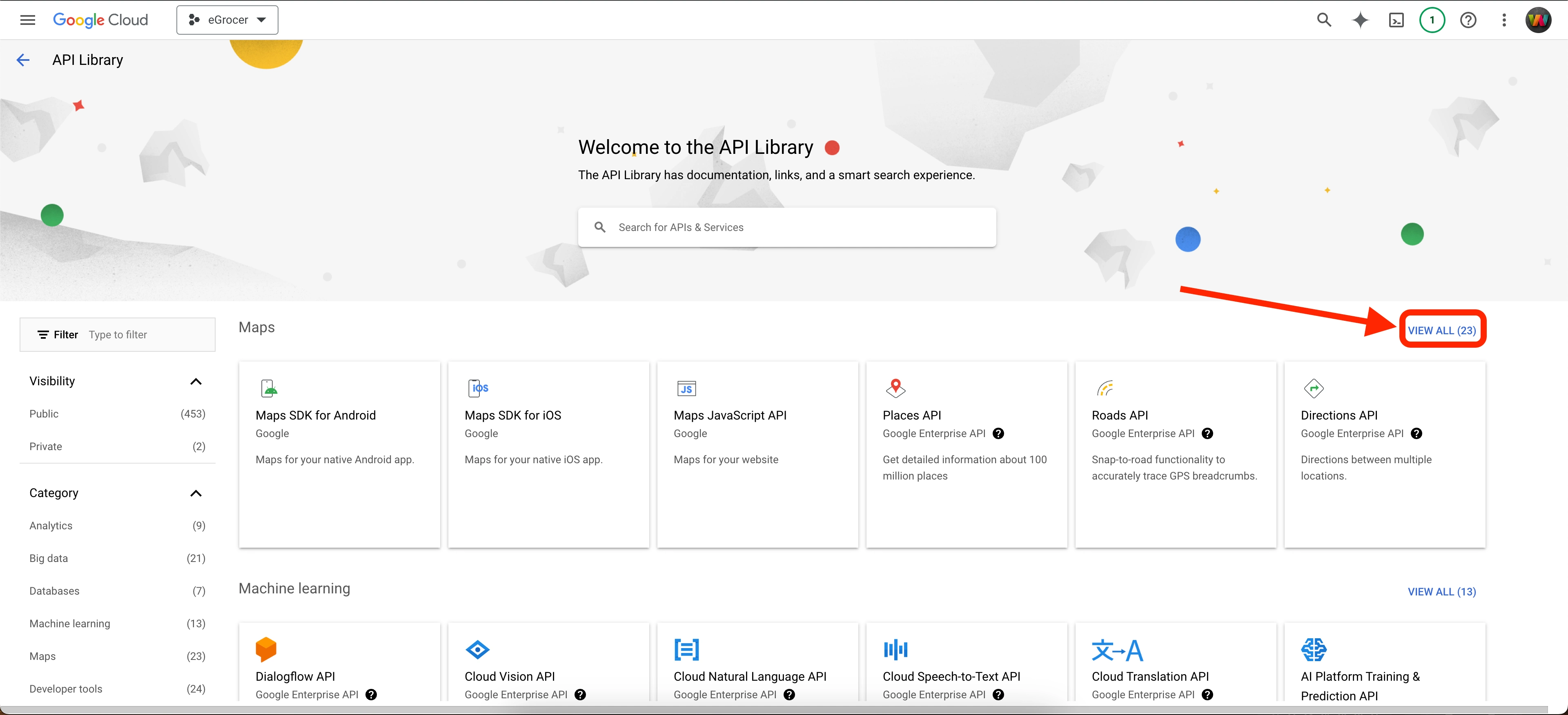The width and height of the screenshot is (1568, 715).
Task: Click the search magnifier icon in top bar
Action: point(1323,20)
